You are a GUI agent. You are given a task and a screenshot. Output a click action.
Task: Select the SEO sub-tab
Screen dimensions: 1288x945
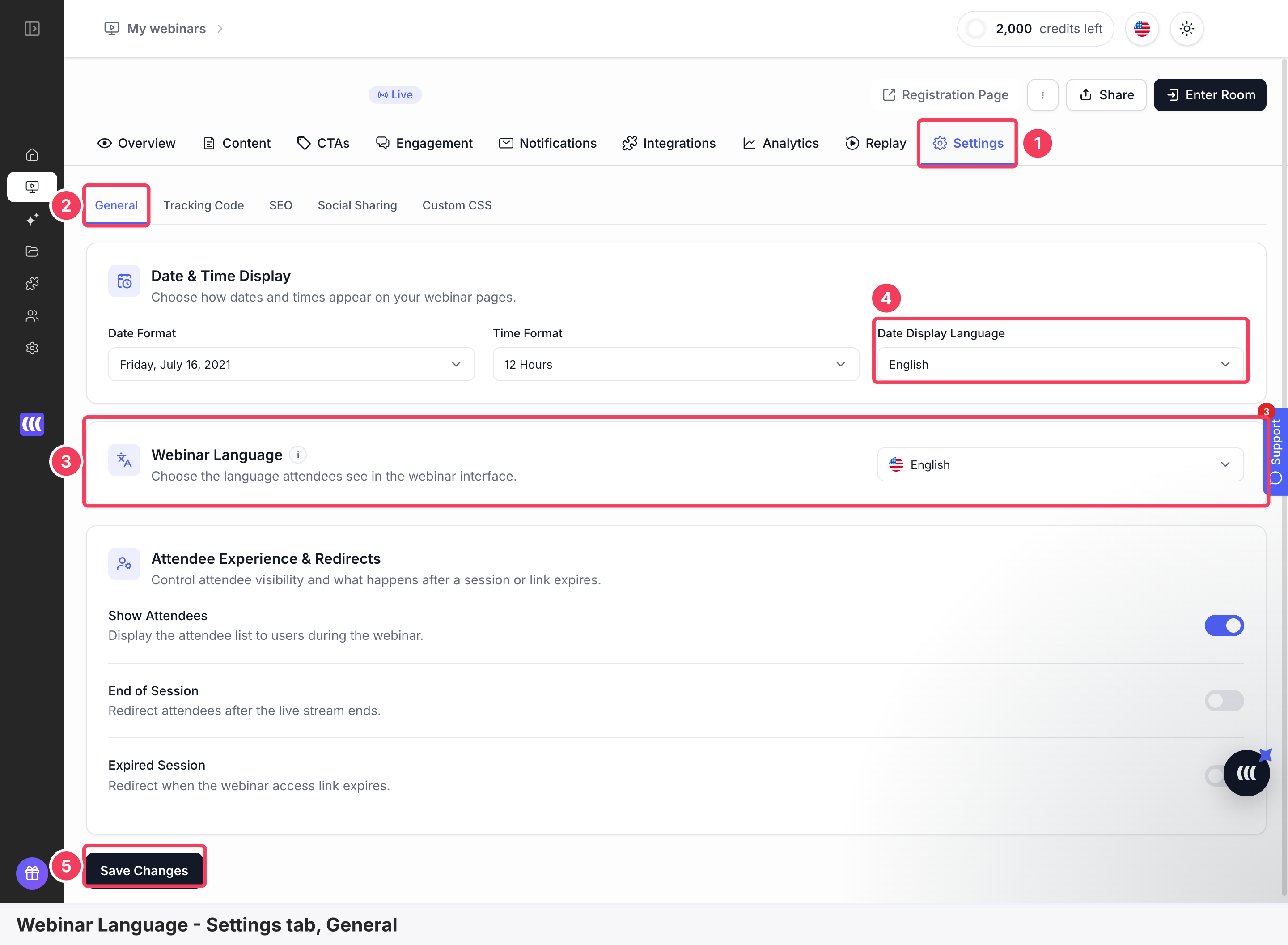[281, 205]
